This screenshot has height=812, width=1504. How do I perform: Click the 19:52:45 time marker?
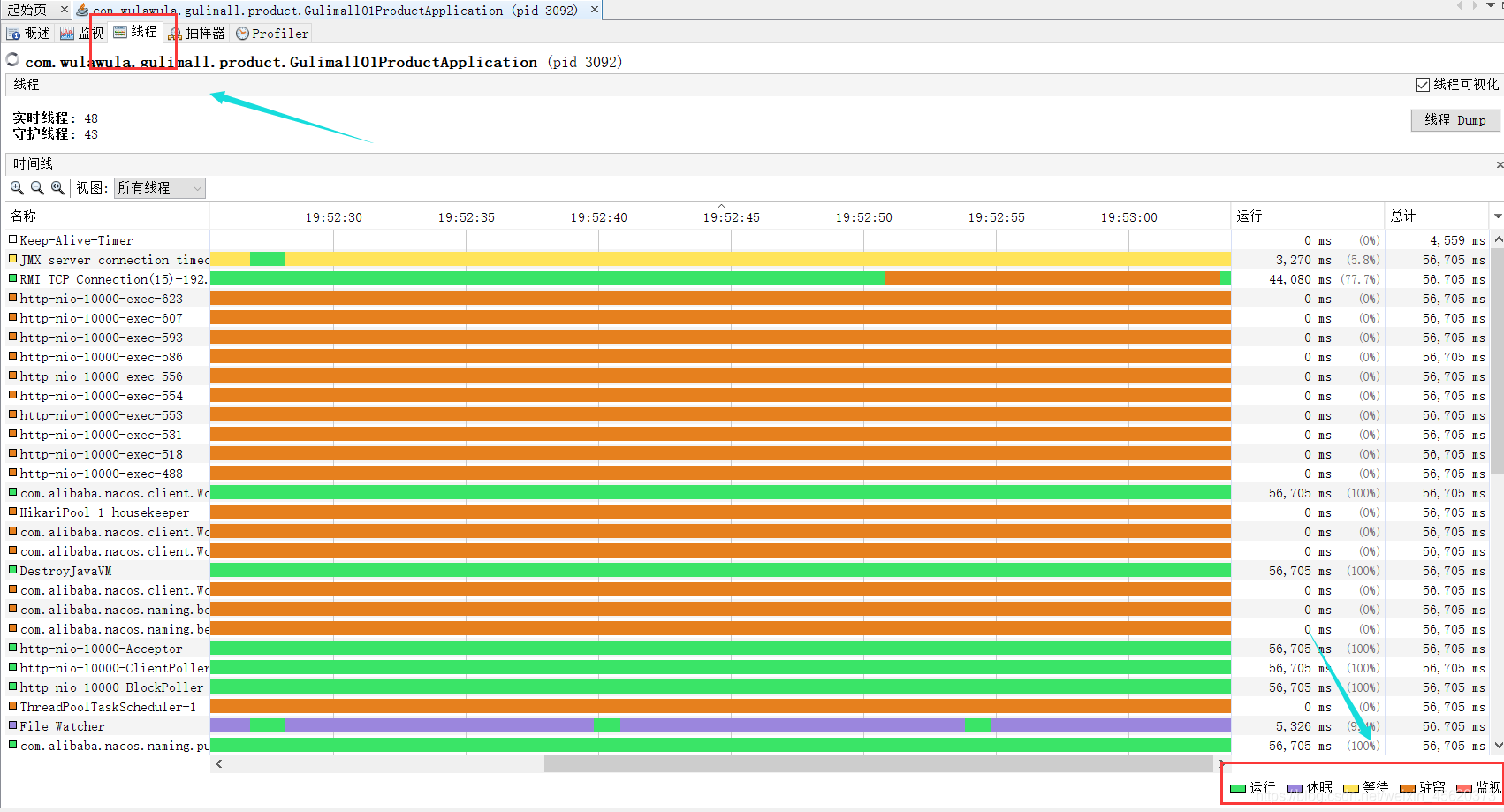[731, 217]
